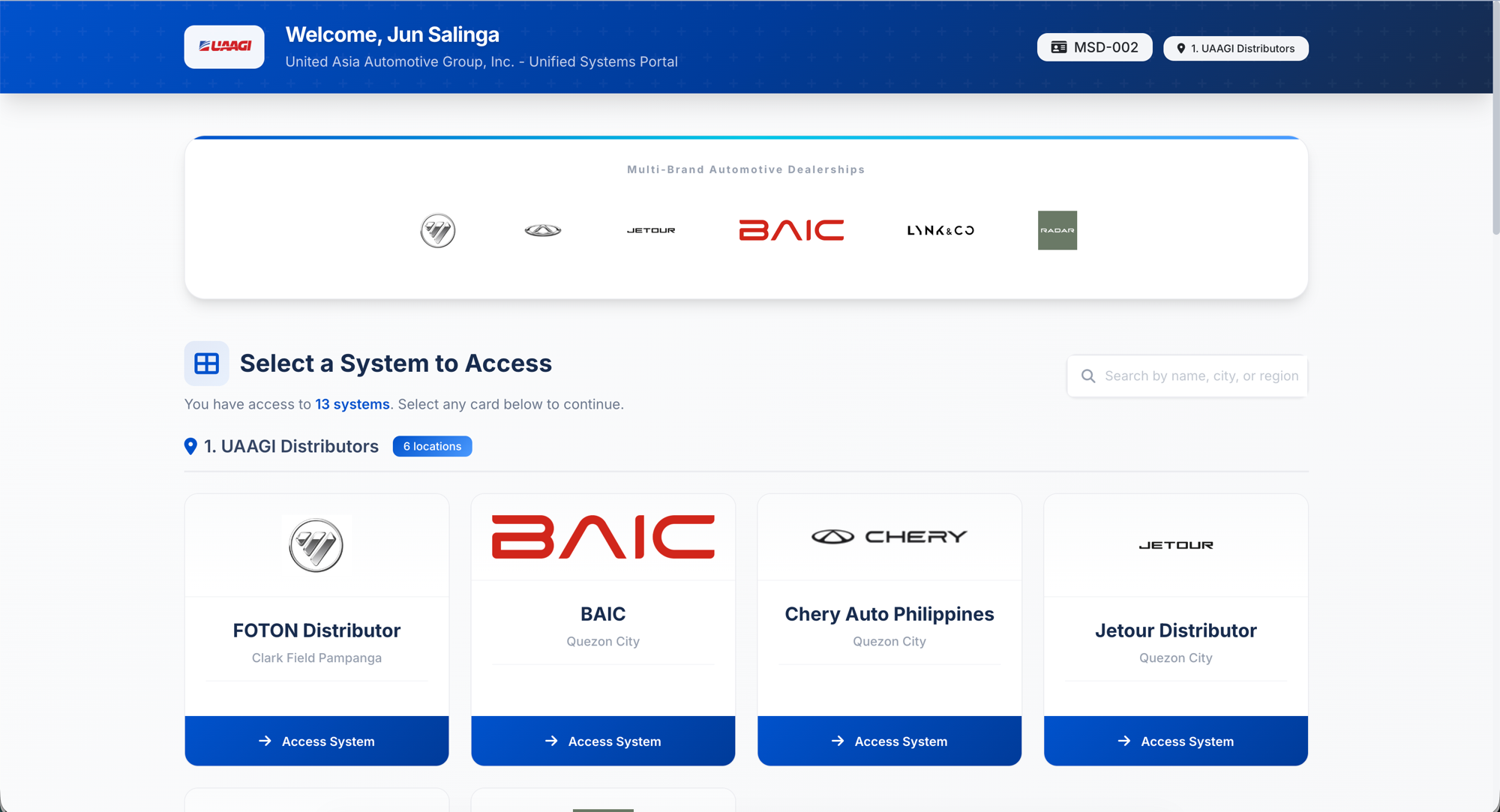The width and height of the screenshot is (1500, 812).
Task: Click the UAAGI logo in the header
Action: pos(223,46)
